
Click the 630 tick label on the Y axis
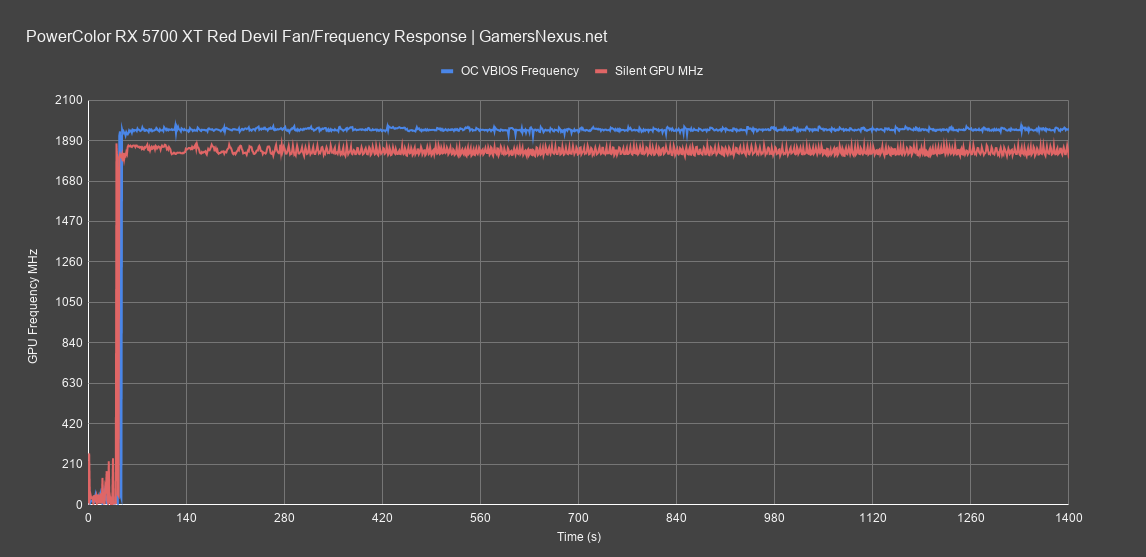[72, 384]
